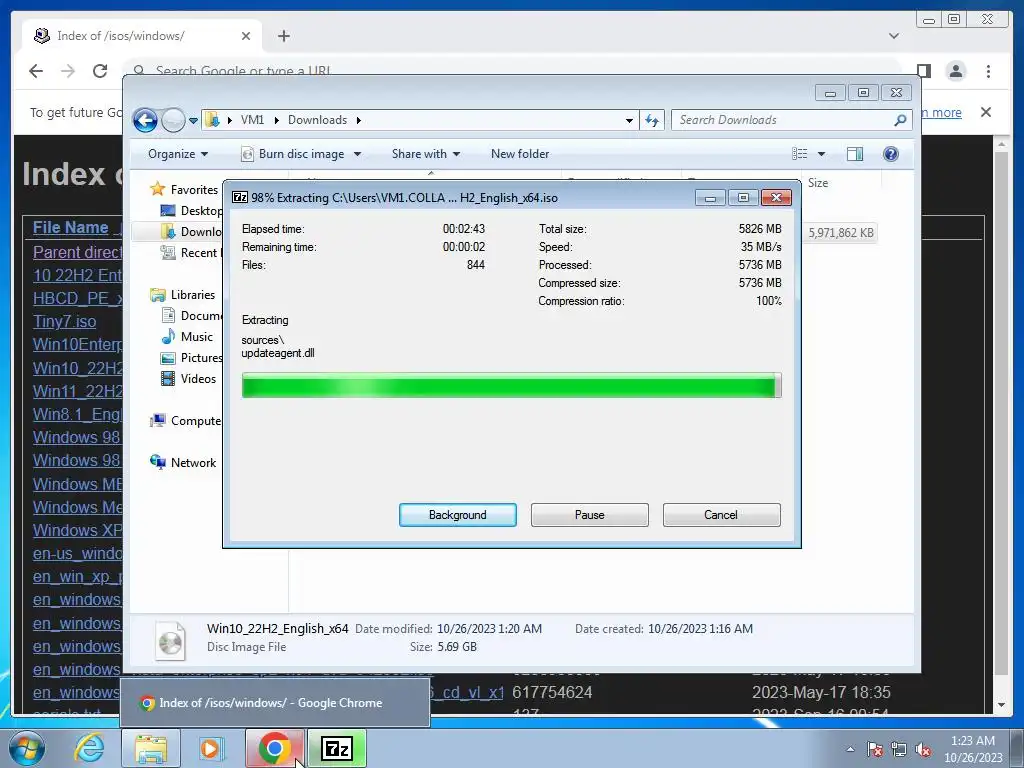1024x768 pixels.
Task: Pause the 7-Zip extraction
Action: point(589,515)
